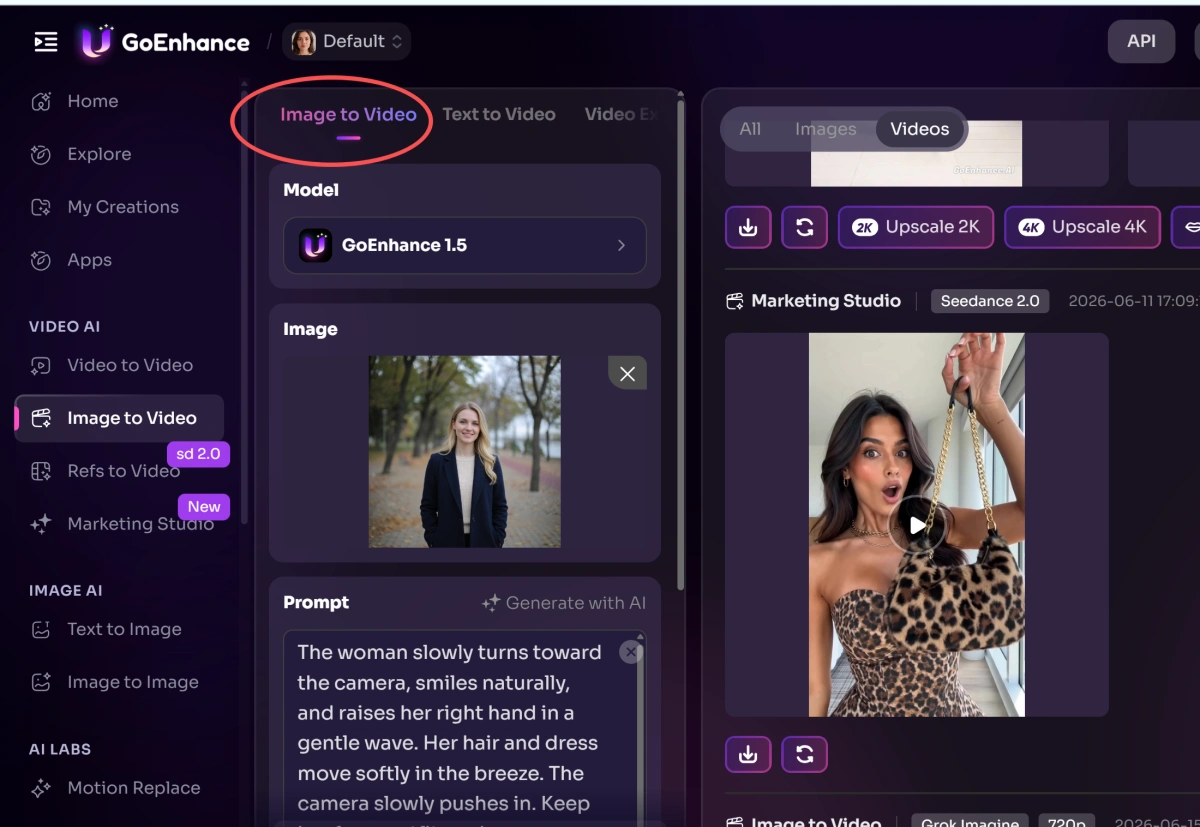
Task: Click the Explore compass icon
Action: coord(41,154)
